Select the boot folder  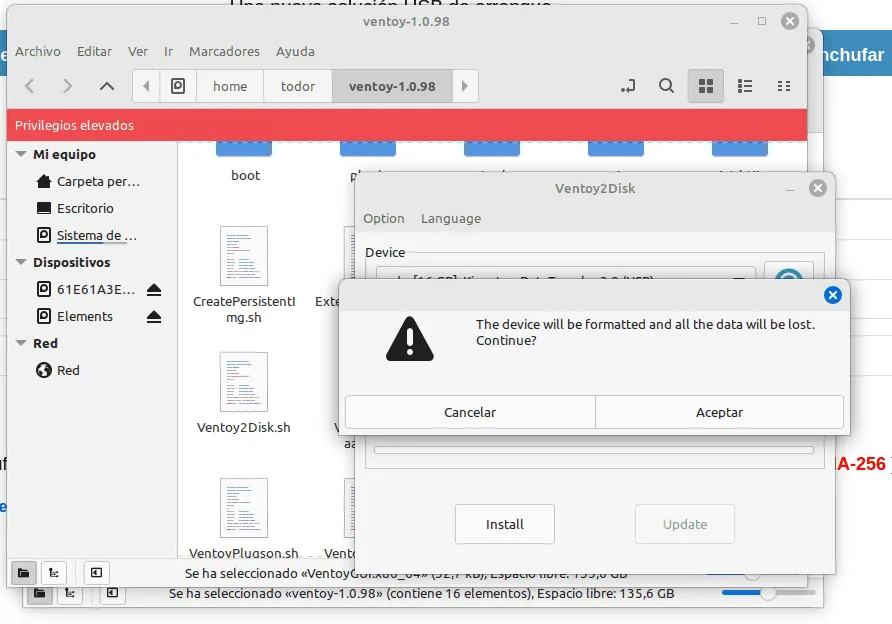pyautogui.click(x=245, y=162)
